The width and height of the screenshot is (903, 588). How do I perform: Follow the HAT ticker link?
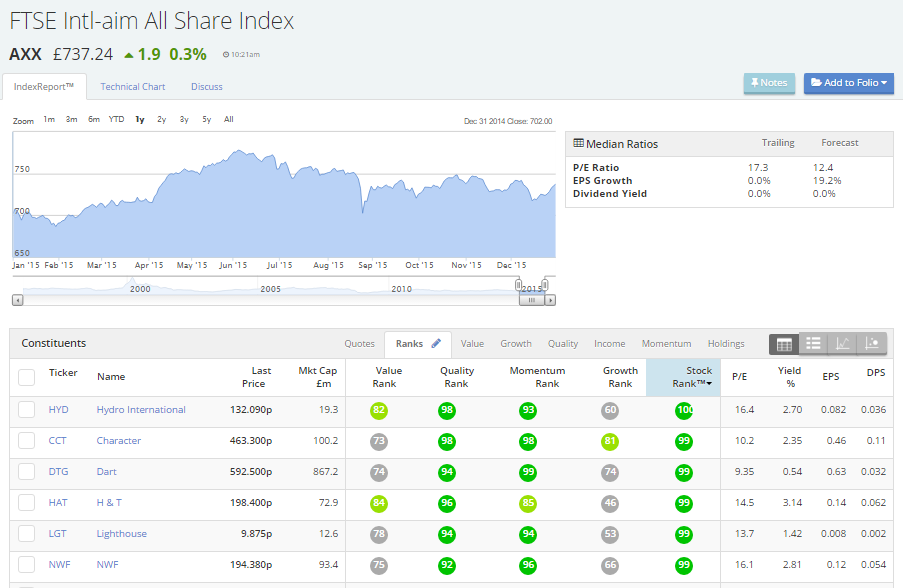pyautogui.click(x=58, y=503)
